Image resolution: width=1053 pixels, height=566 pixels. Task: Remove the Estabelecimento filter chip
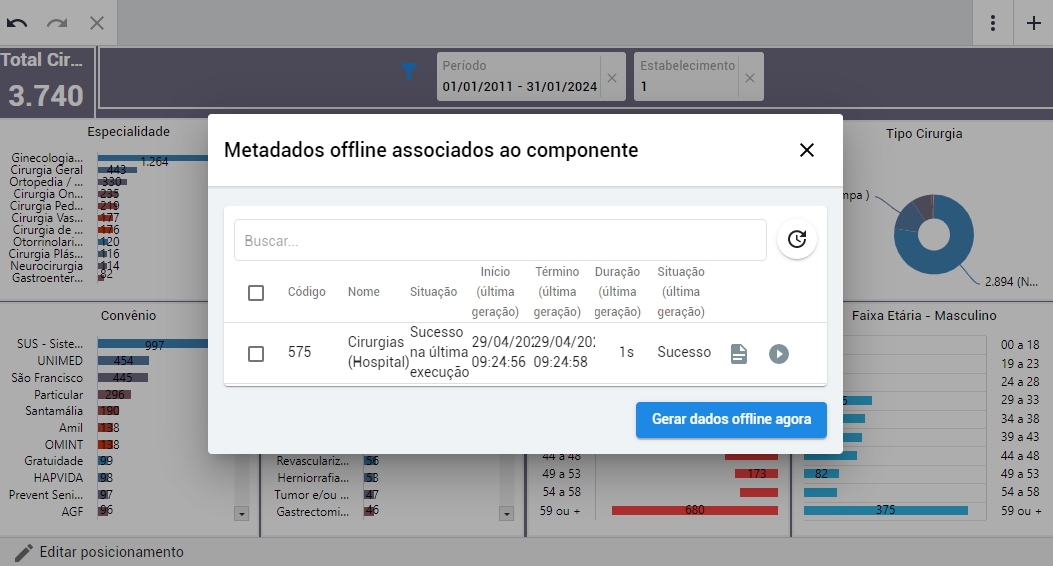point(749,78)
